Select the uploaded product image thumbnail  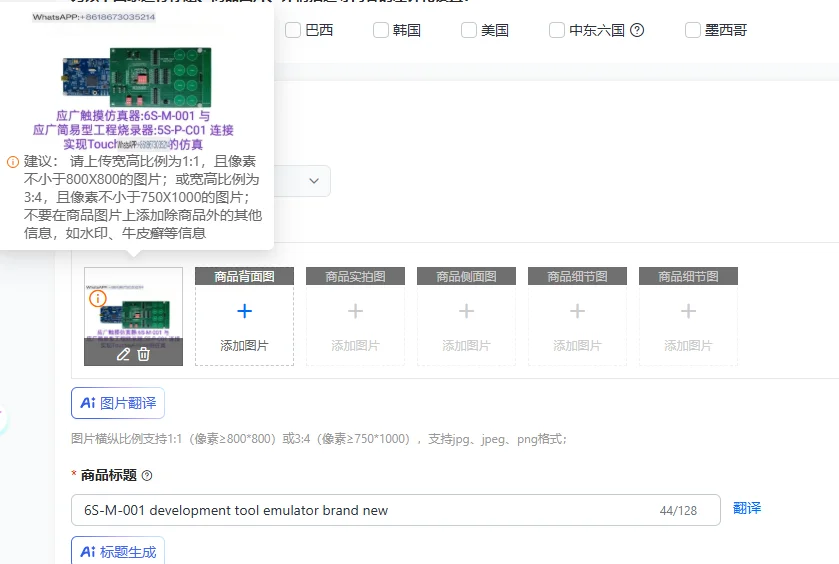[133, 316]
